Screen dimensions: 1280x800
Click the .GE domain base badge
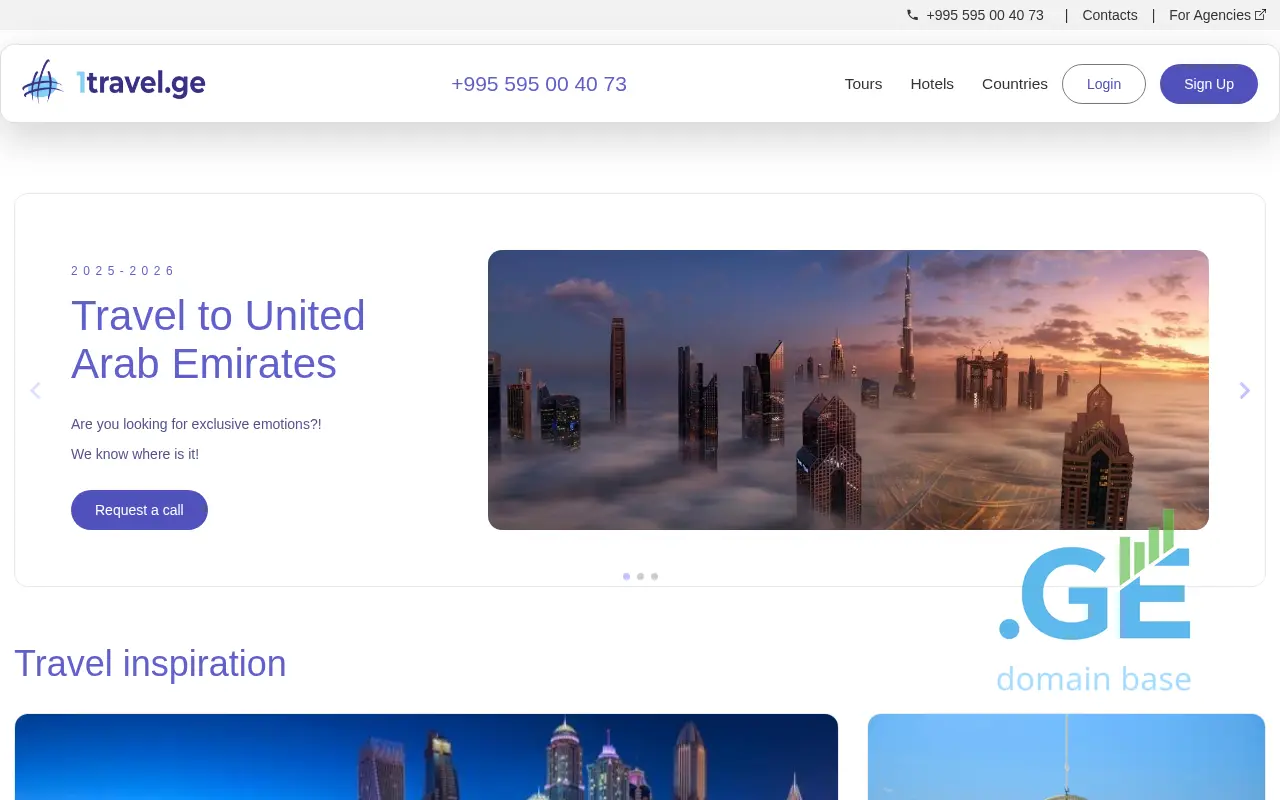coord(1094,610)
